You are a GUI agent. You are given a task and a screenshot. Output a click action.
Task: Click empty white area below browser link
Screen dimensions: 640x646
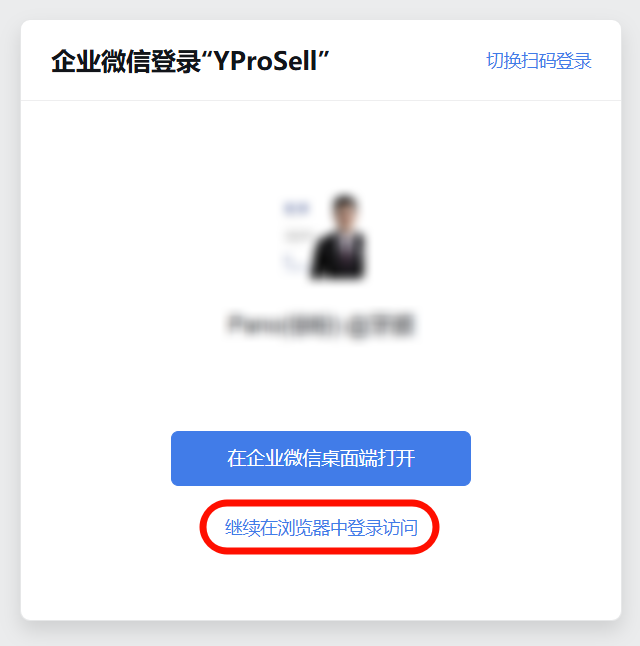click(321, 587)
